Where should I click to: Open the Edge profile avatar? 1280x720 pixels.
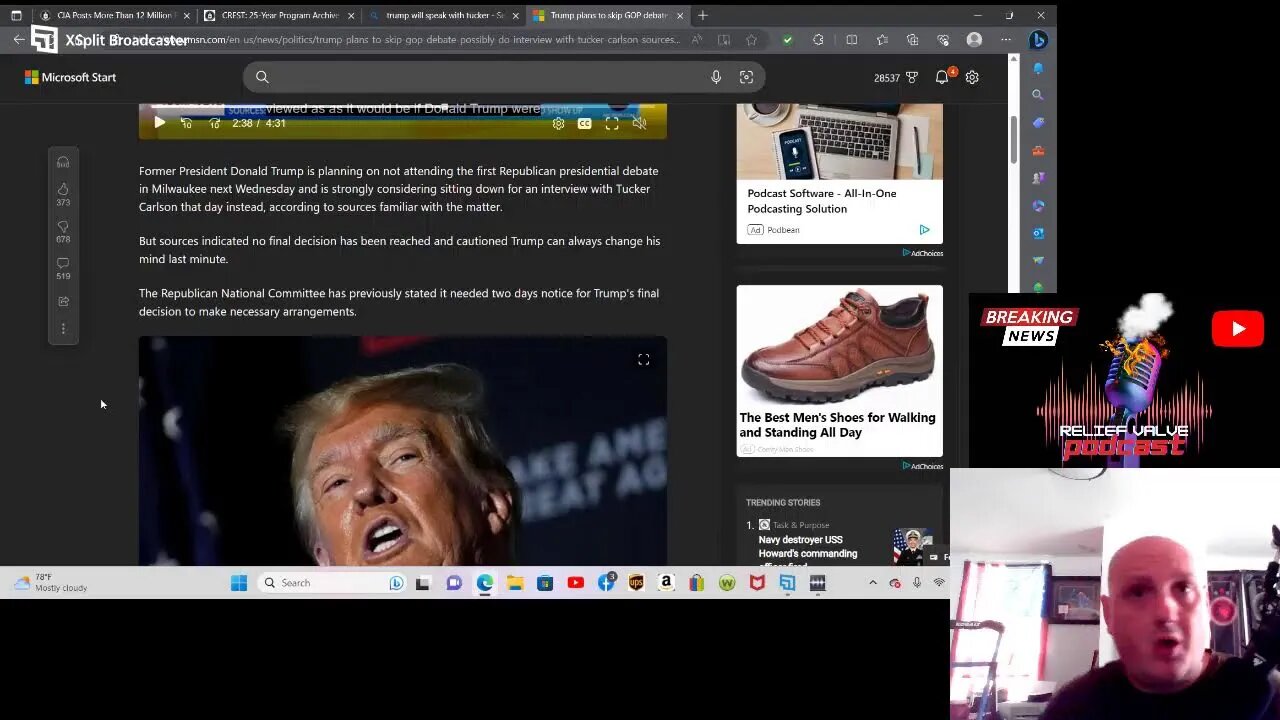[x=974, y=40]
